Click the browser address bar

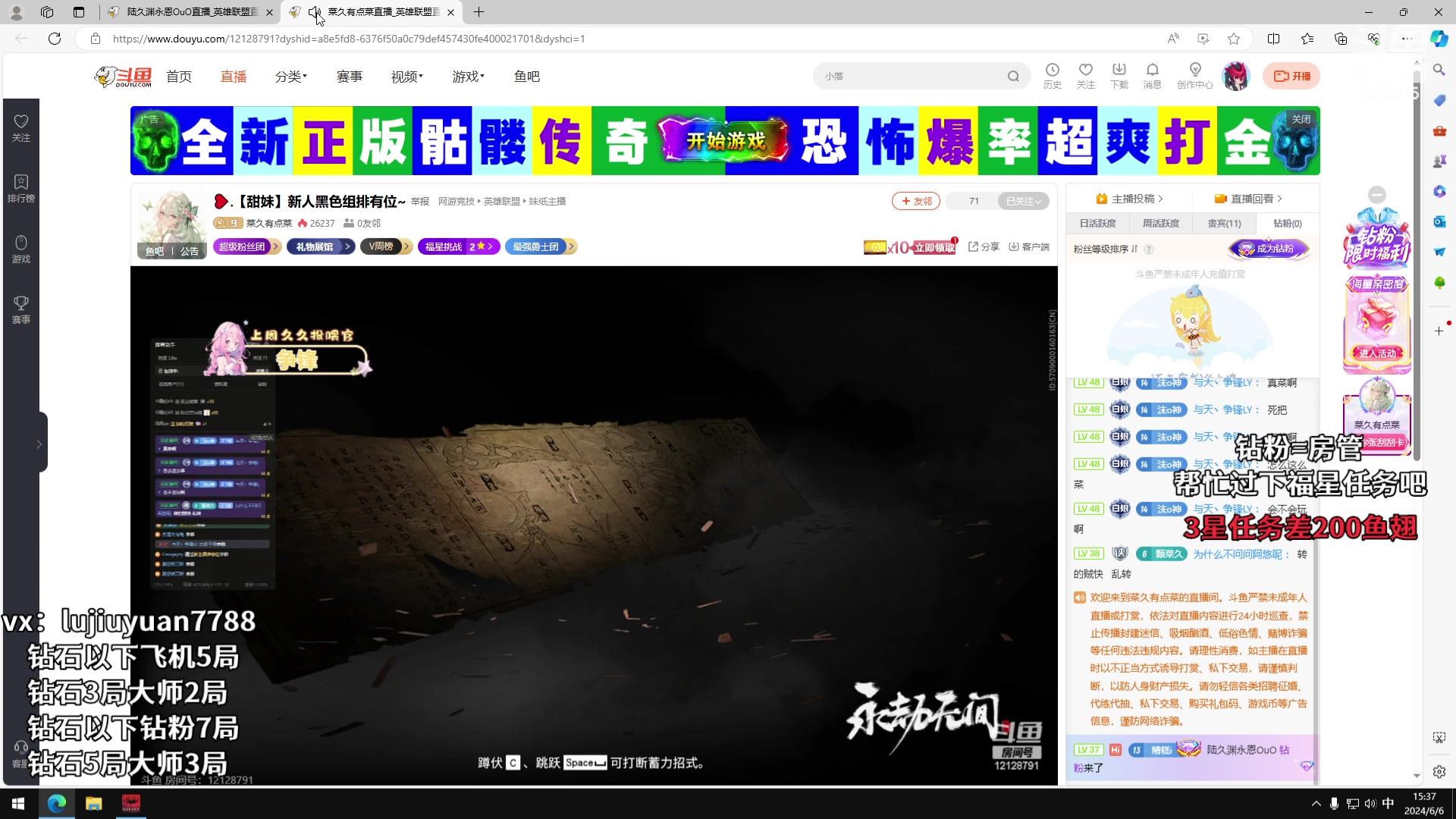tap(629, 39)
